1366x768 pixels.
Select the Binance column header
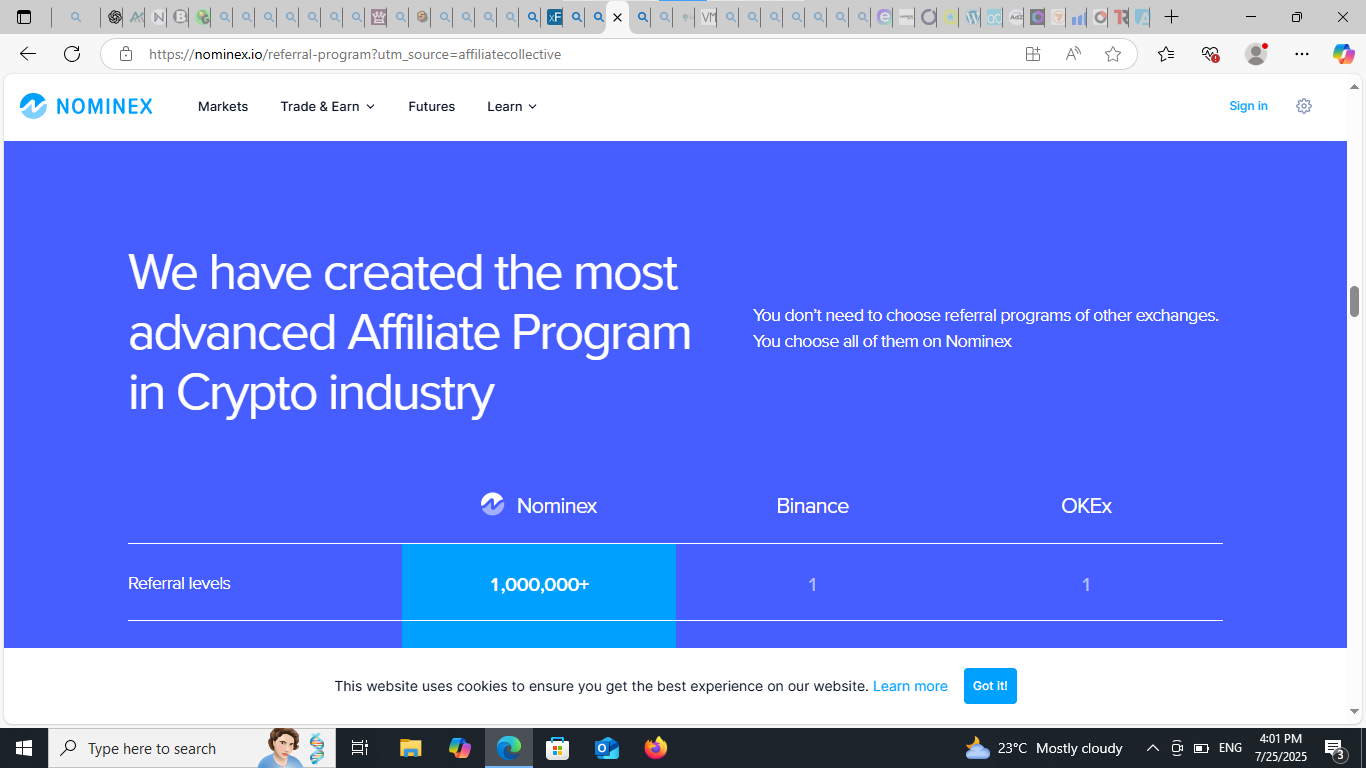click(x=812, y=506)
